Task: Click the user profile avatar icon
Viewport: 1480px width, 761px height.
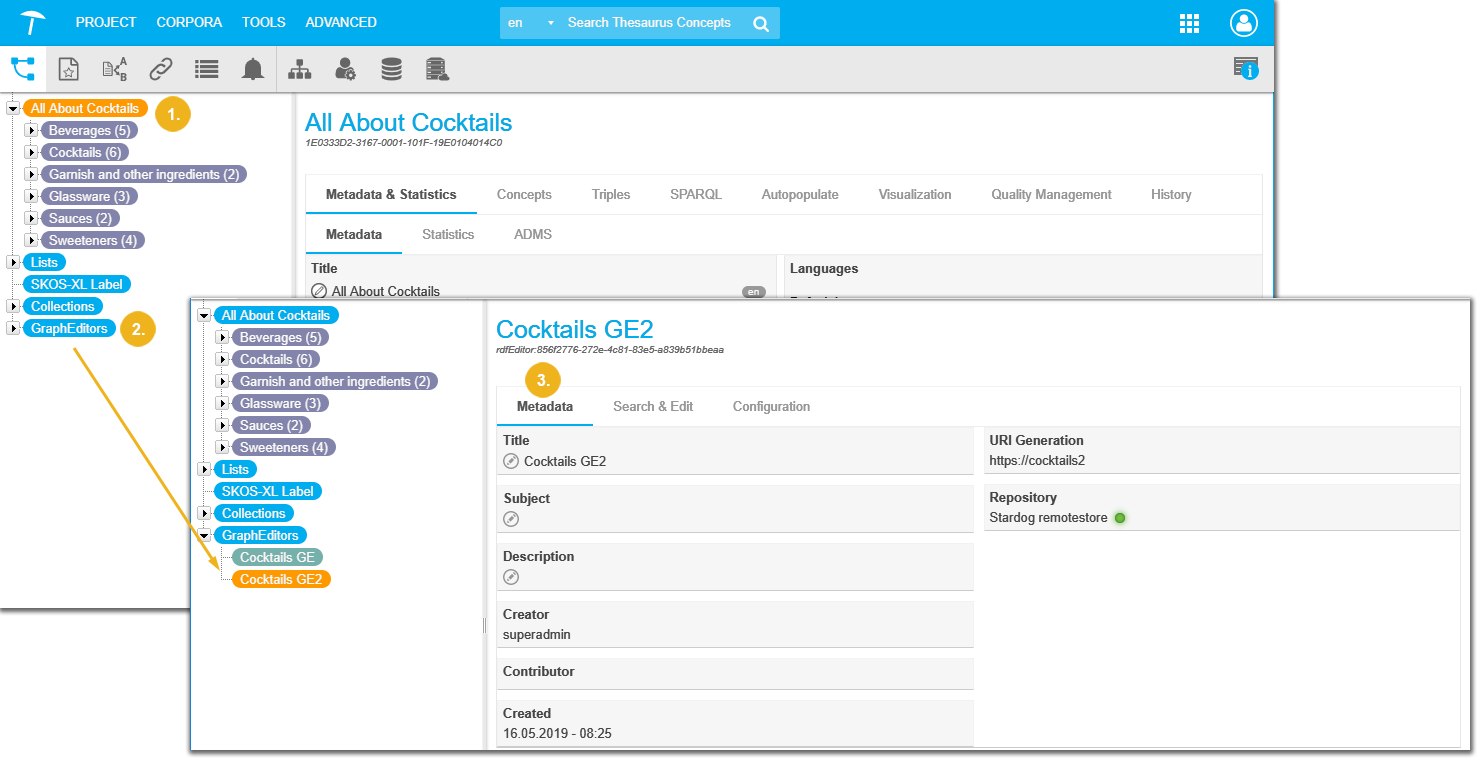Action: tap(1243, 23)
